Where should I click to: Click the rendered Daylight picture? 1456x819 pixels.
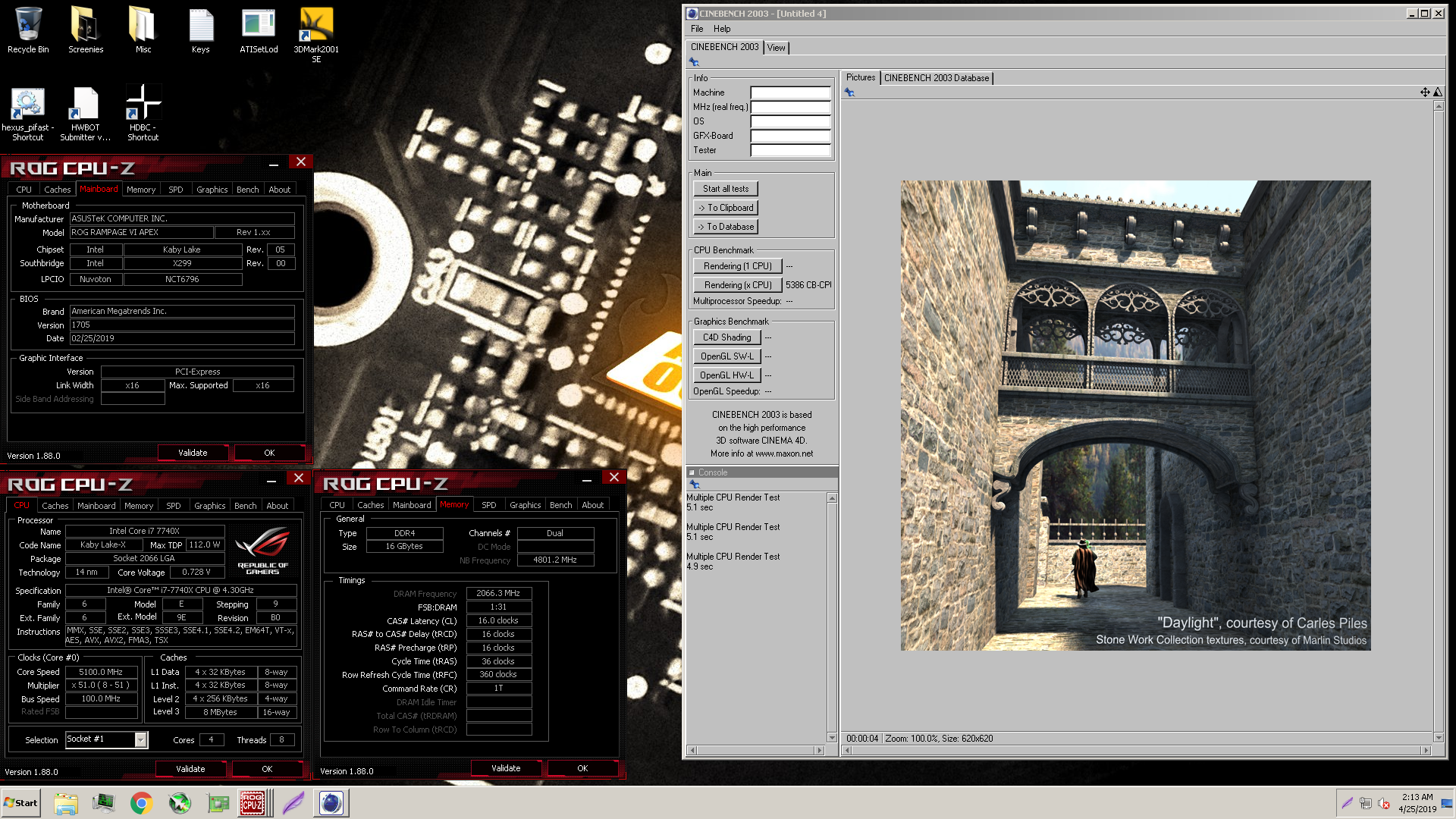coord(1135,415)
